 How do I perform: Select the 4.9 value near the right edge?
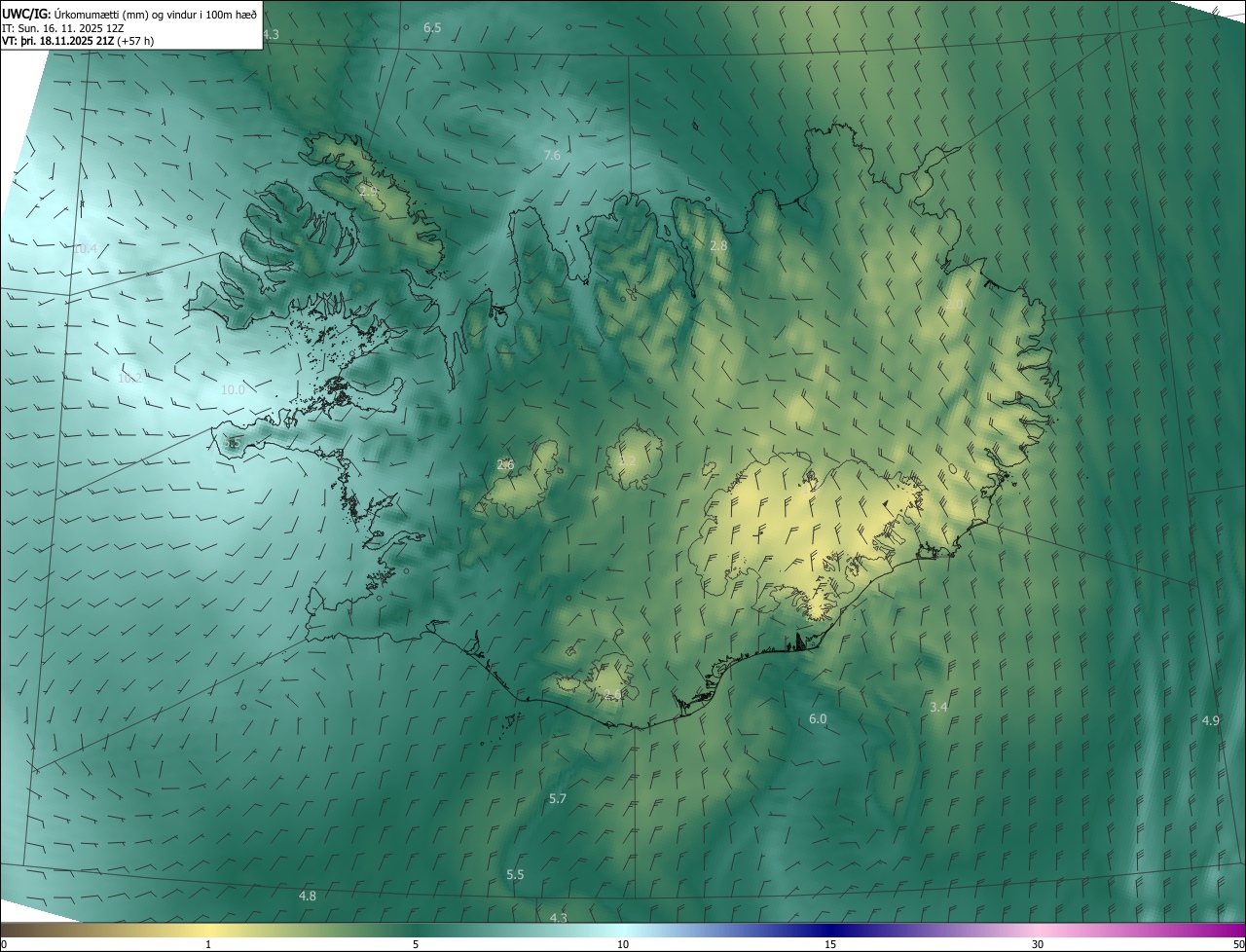pos(1210,721)
